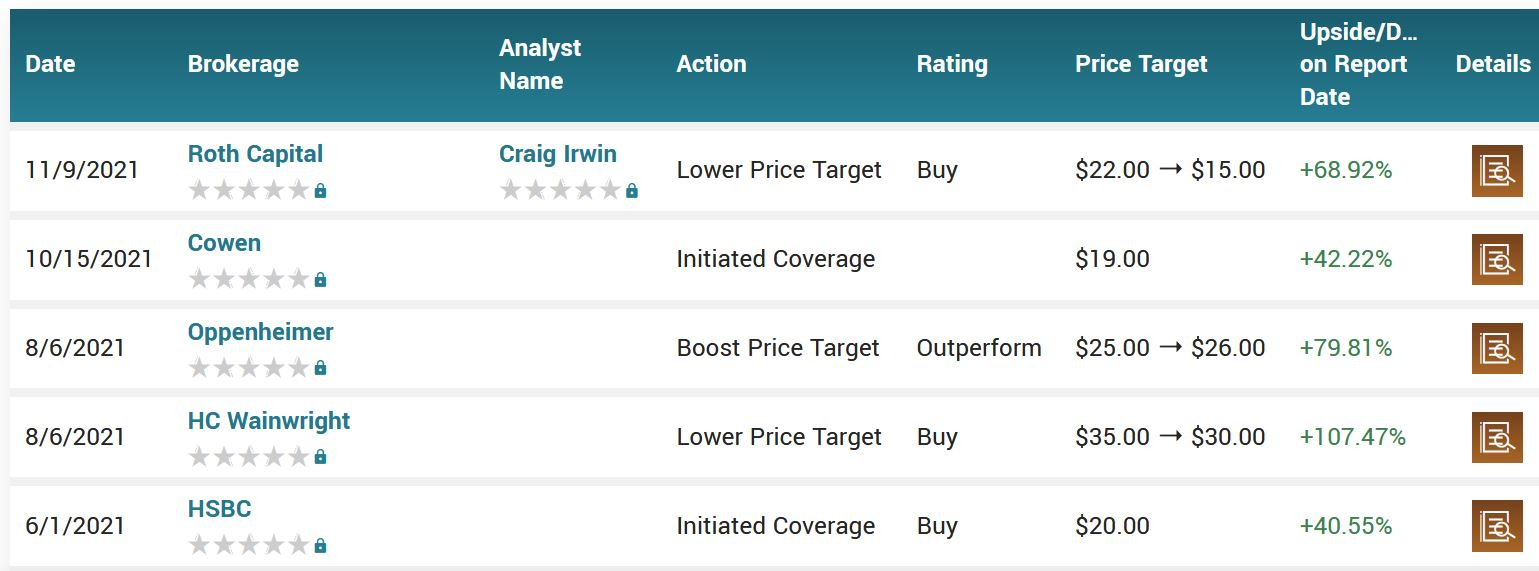
Task: Open details icon for Cowen row
Action: [1497, 259]
